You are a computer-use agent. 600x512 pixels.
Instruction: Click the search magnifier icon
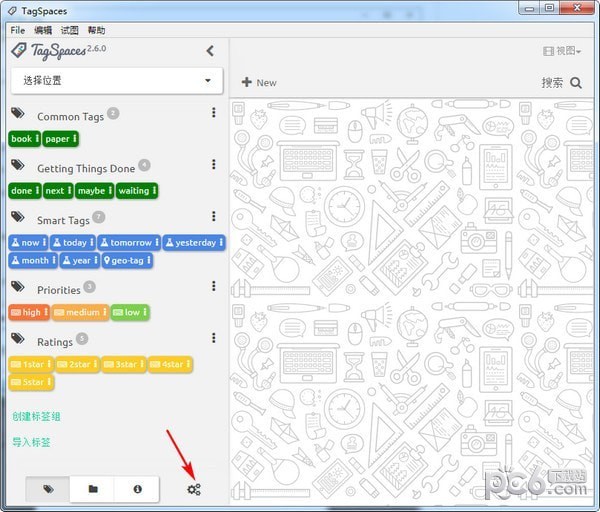576,83
